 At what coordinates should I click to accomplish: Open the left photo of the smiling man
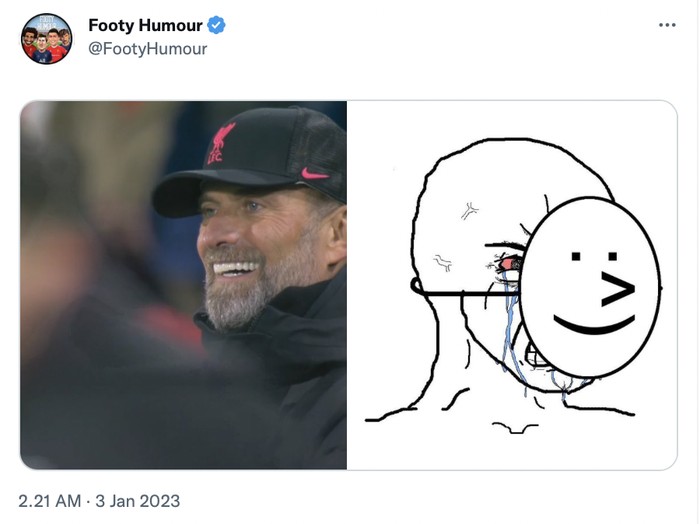(x=184, y=285)
